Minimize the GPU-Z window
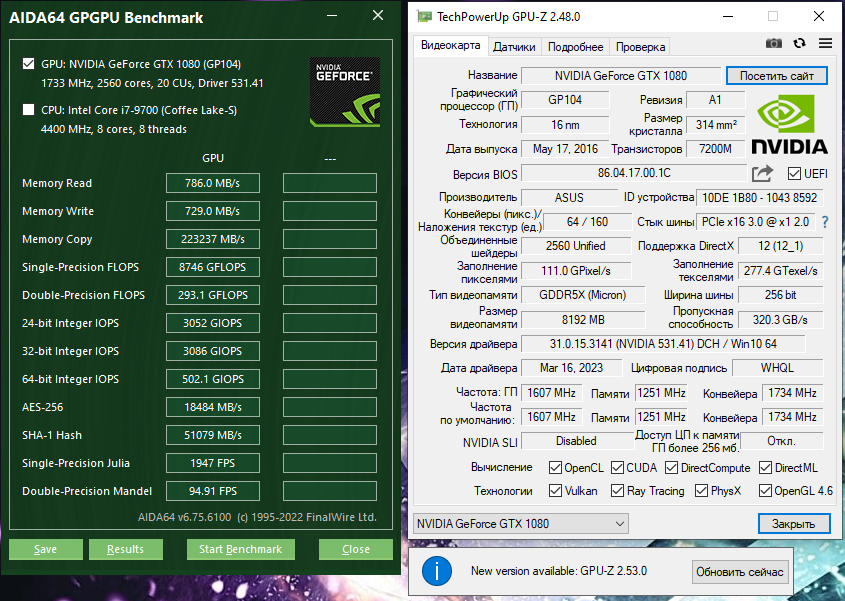Screen dimensions: 845x601 pos(728,16)
